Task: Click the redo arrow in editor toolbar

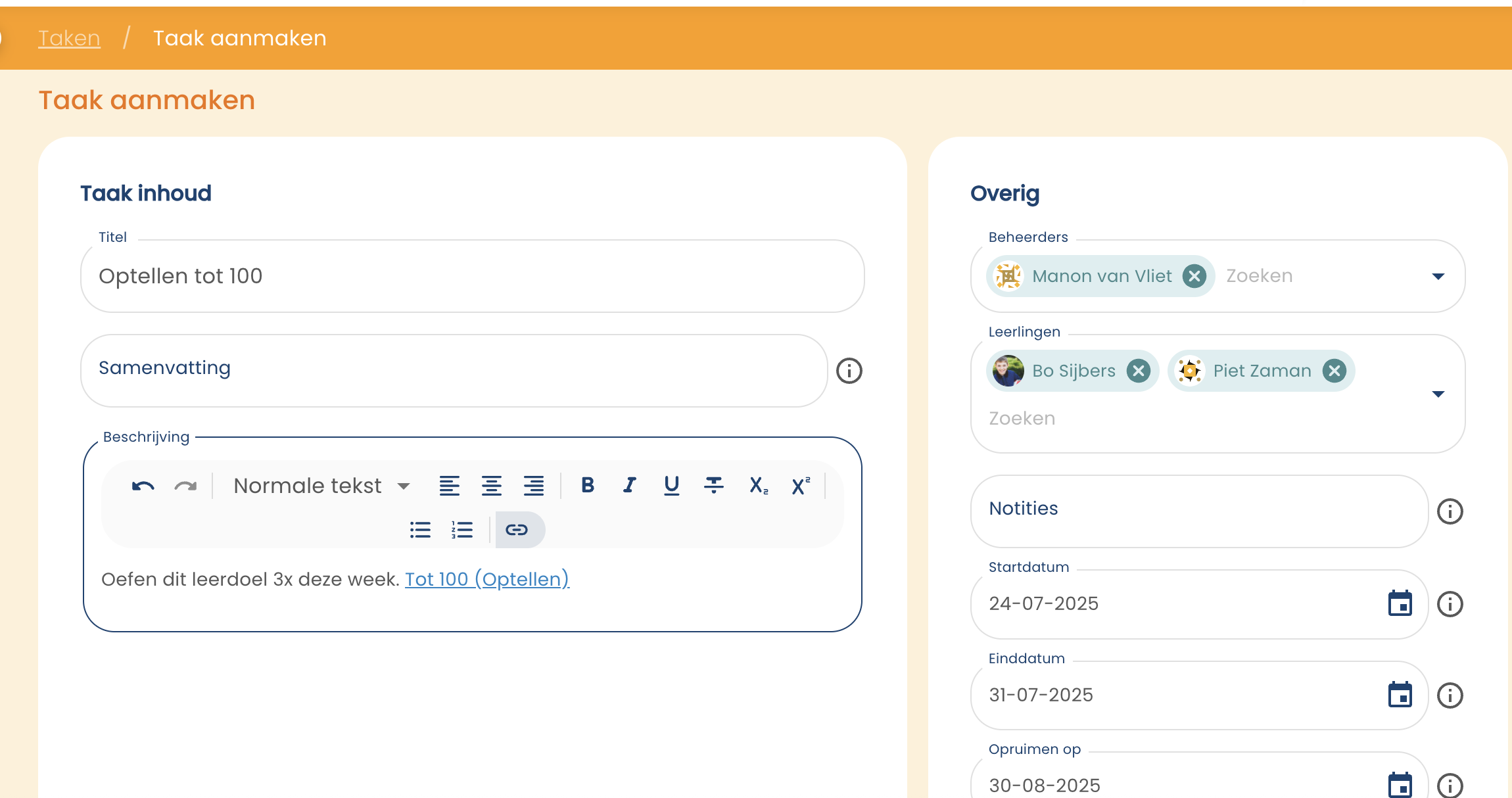Action: 185,486
